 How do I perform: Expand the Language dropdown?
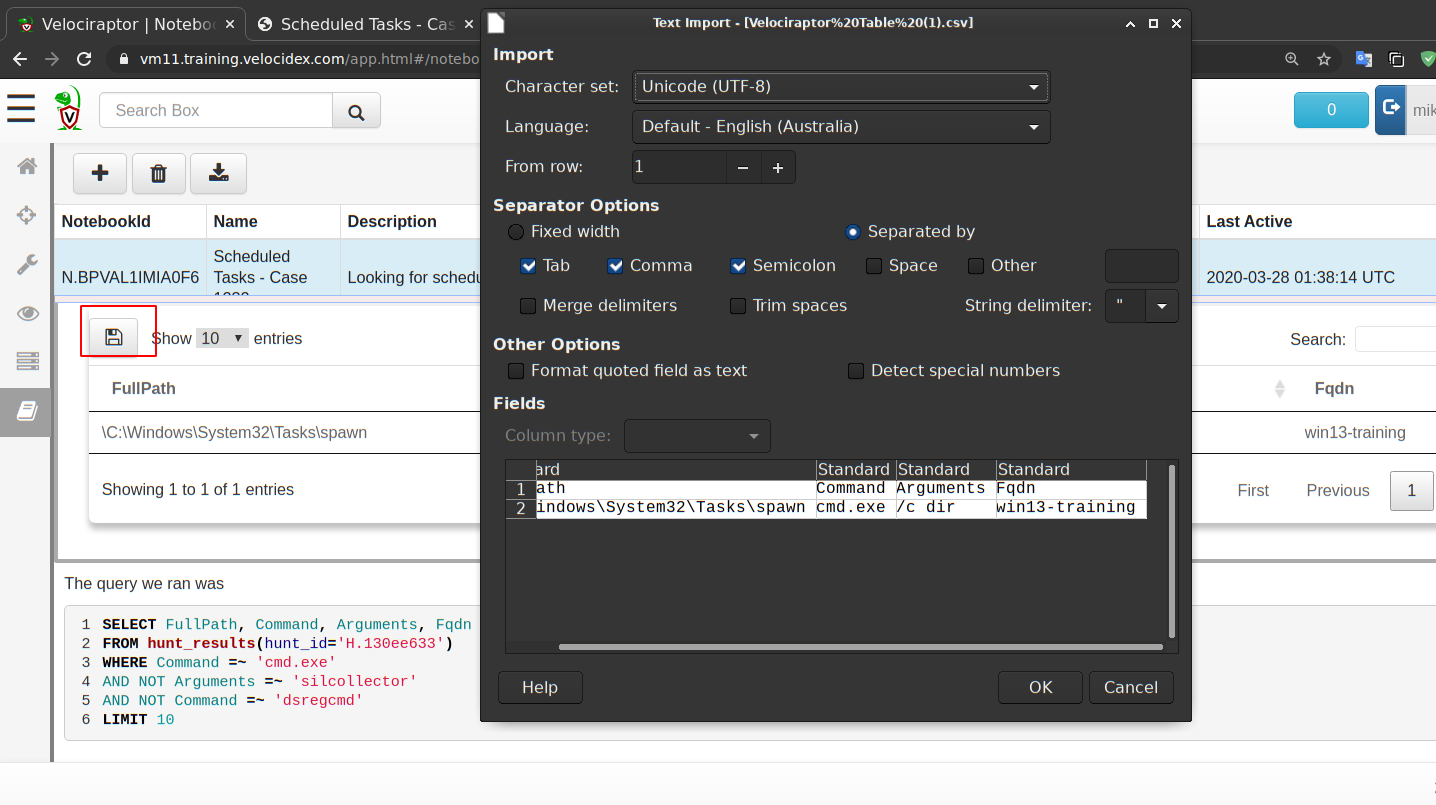(x=840, y=127)
